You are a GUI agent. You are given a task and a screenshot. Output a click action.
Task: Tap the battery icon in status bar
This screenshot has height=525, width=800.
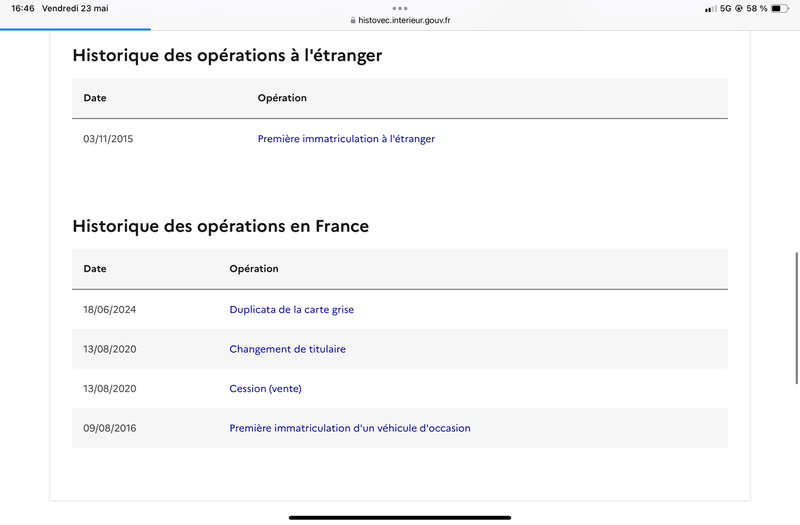[780, 8]
